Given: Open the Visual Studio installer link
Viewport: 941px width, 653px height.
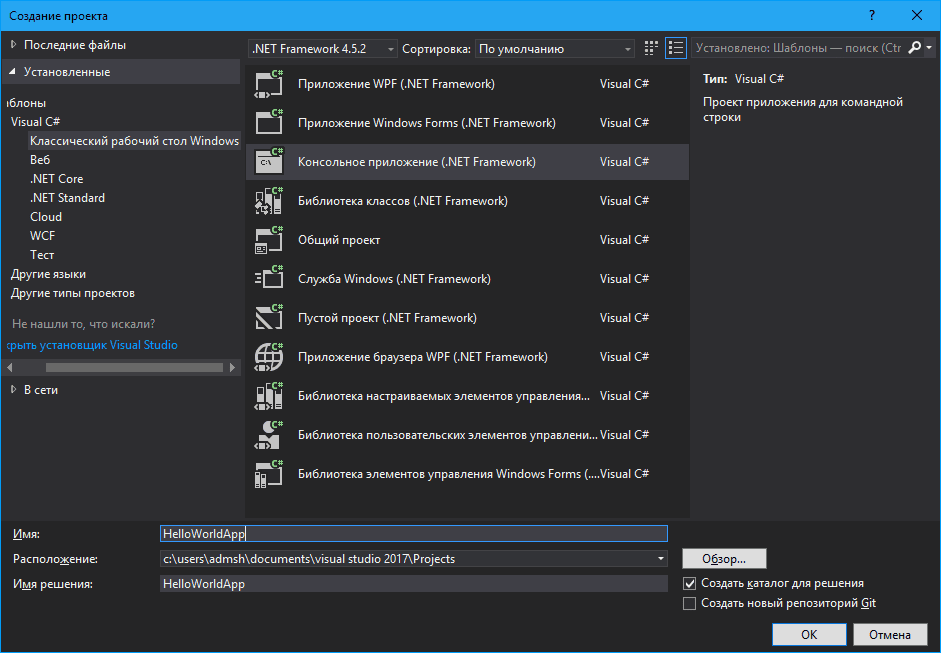Looking at the screenshot, I should [92, 345].
